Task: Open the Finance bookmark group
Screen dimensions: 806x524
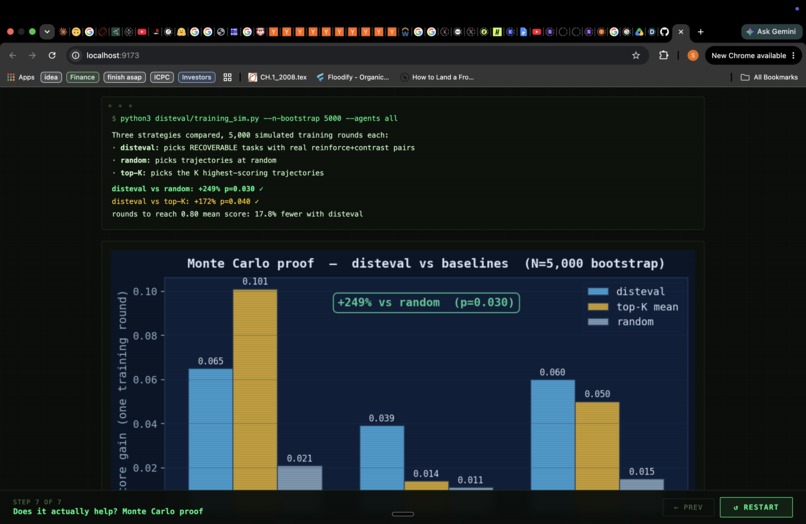Action: 82,77
